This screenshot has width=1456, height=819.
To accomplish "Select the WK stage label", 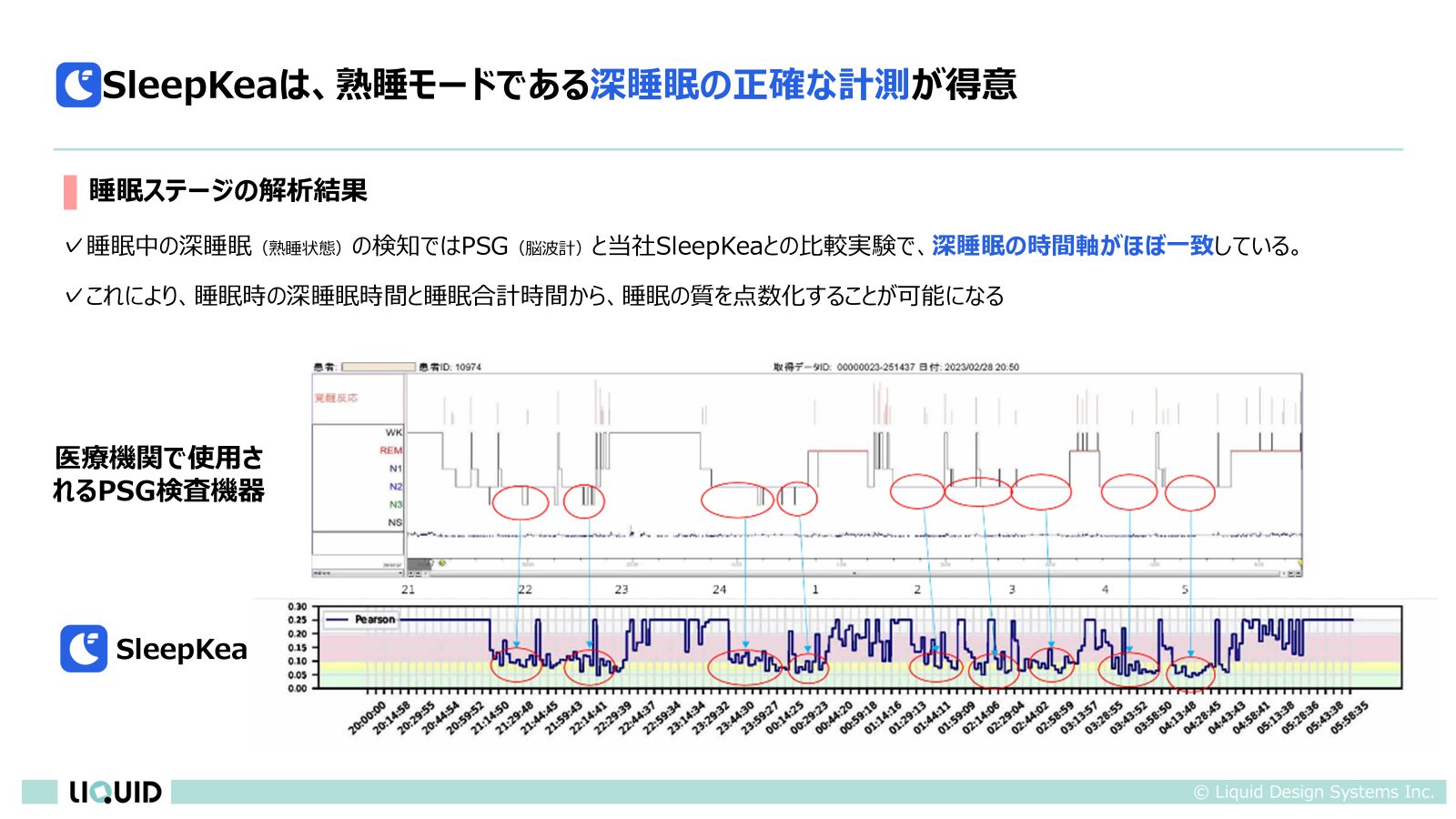I will [393, 432].
